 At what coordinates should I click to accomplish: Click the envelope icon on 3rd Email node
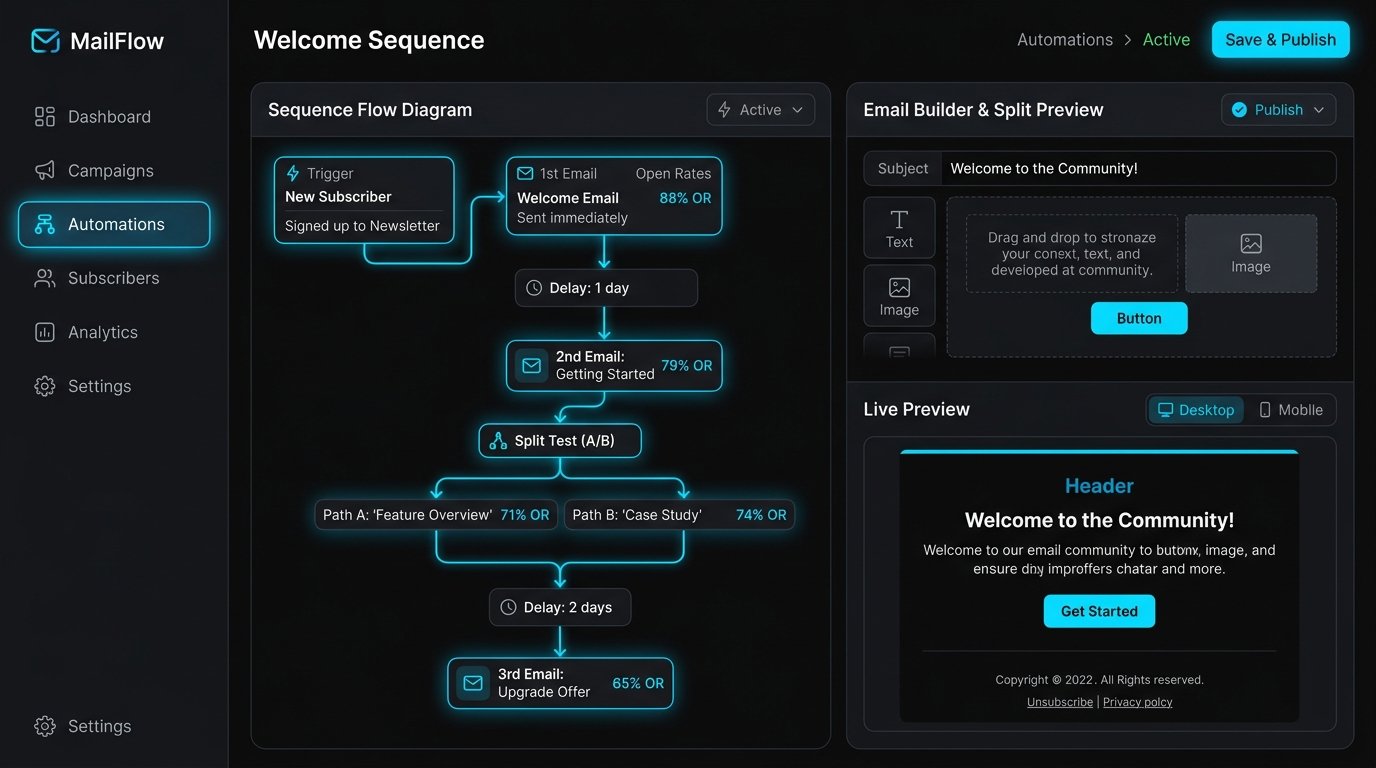pyautogui.click(x=473, y=683)
